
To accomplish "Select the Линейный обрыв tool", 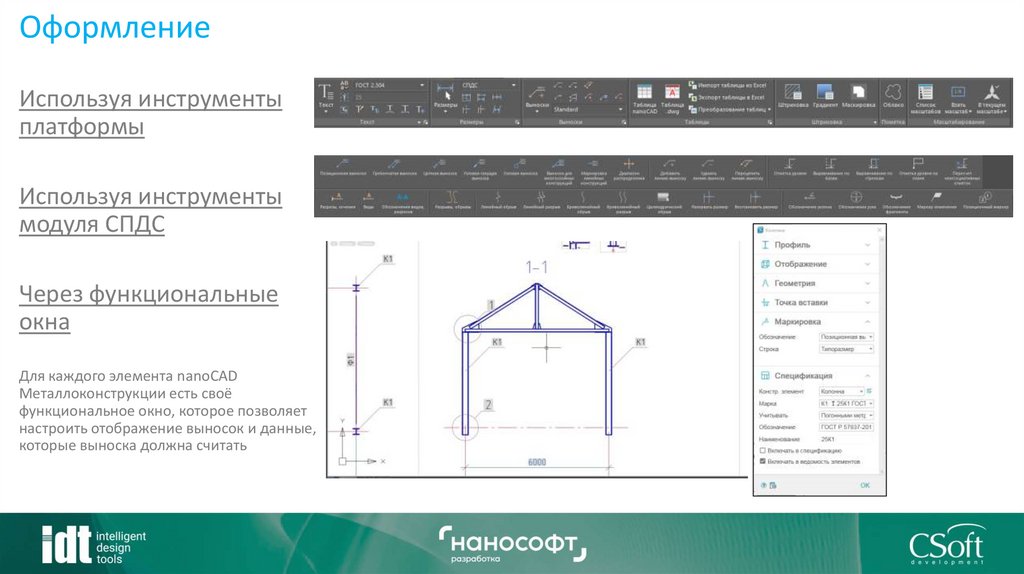I will pyautogui.click(x=498, y=200).
